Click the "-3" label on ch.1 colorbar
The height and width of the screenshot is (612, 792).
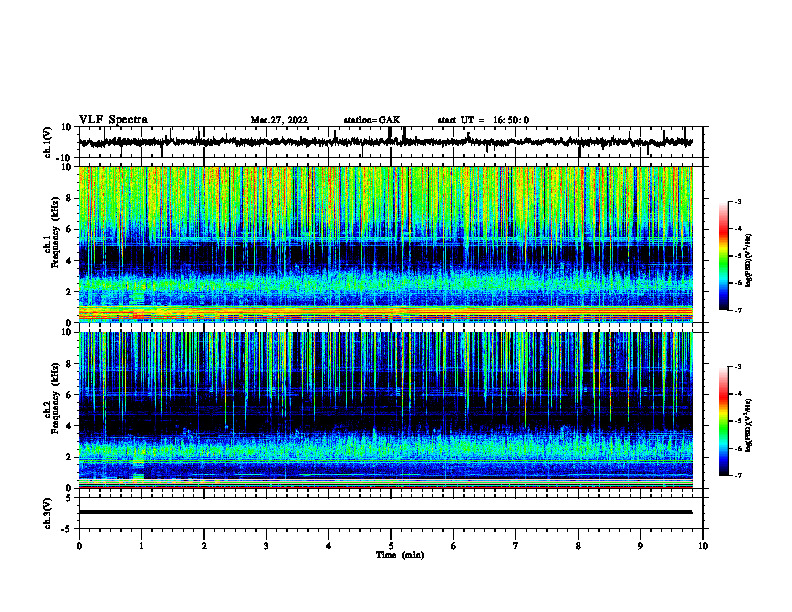737,201
